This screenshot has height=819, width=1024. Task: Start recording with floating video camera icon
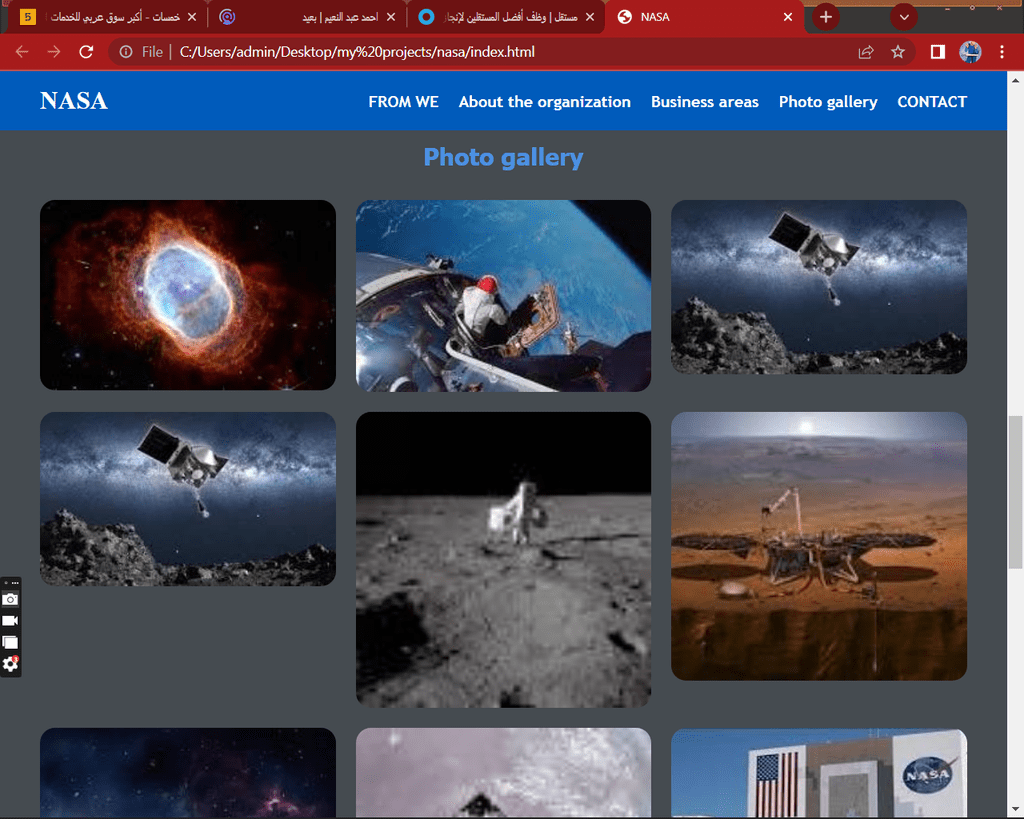click(x=10, y=620)
